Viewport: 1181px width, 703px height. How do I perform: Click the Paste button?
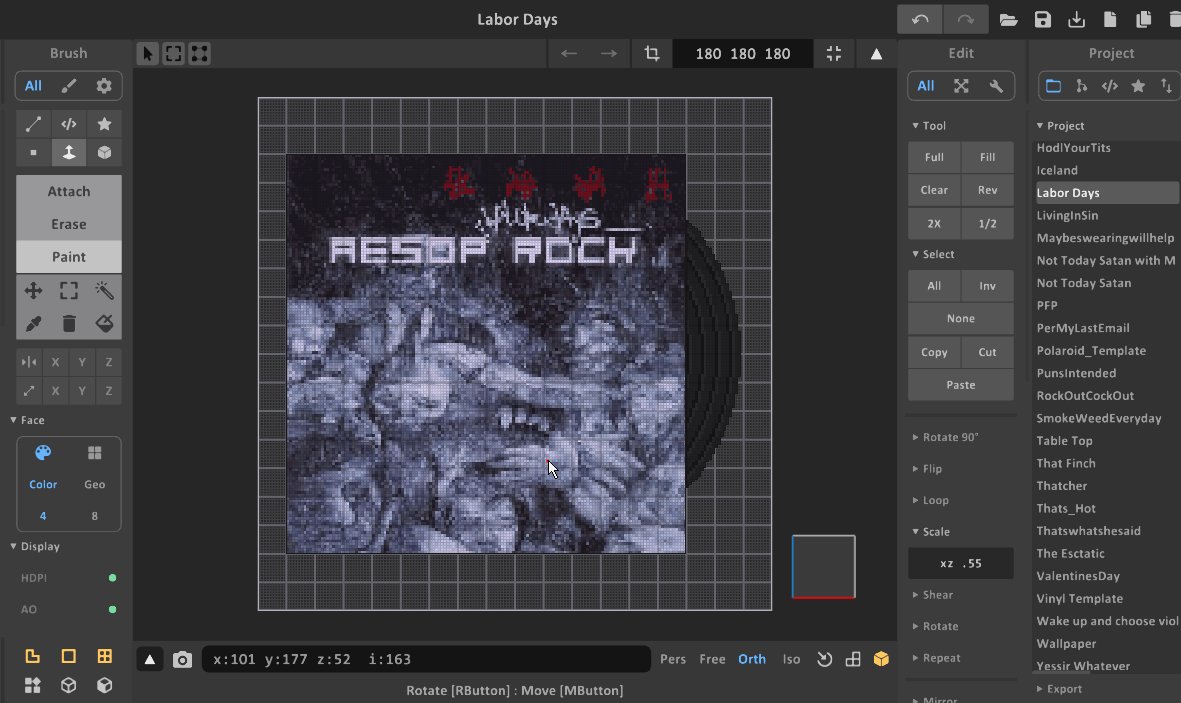coord(960,385)
